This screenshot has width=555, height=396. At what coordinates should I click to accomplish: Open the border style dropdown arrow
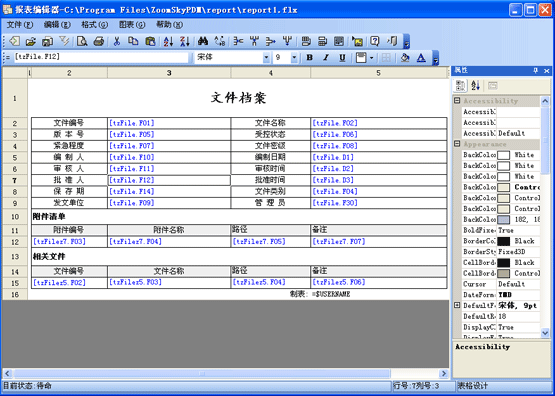(x=371, y=58)
